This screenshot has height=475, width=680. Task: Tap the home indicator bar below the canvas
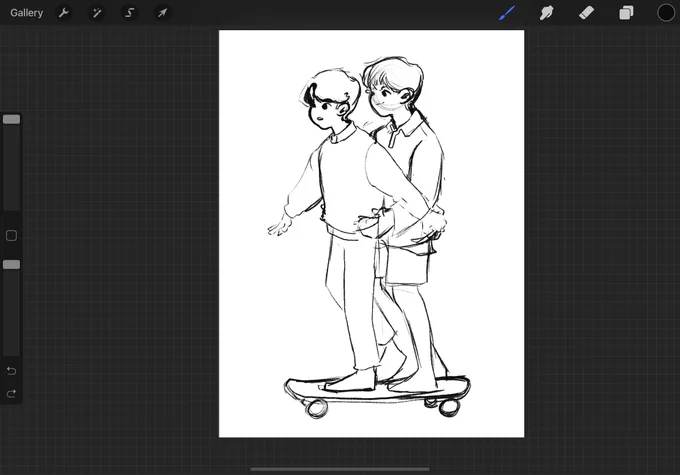(x=340, y=469)
